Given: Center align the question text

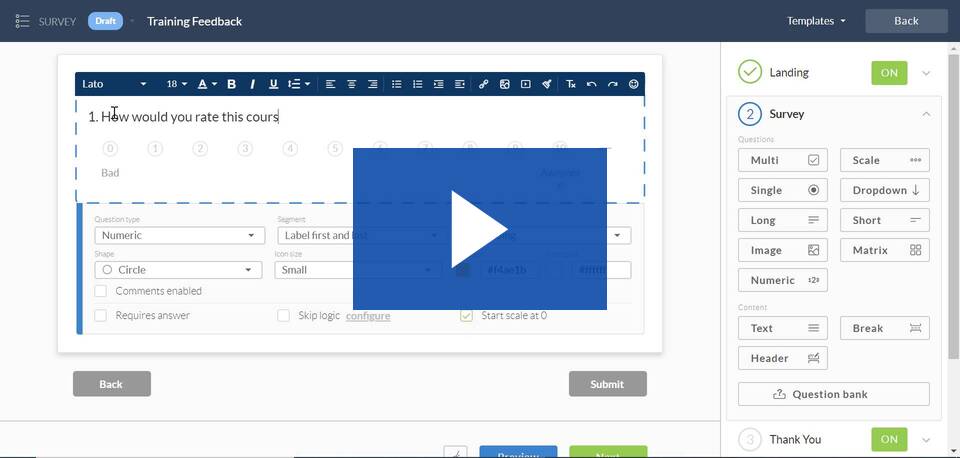Looking at the screenshot, I should click(351, 84).
